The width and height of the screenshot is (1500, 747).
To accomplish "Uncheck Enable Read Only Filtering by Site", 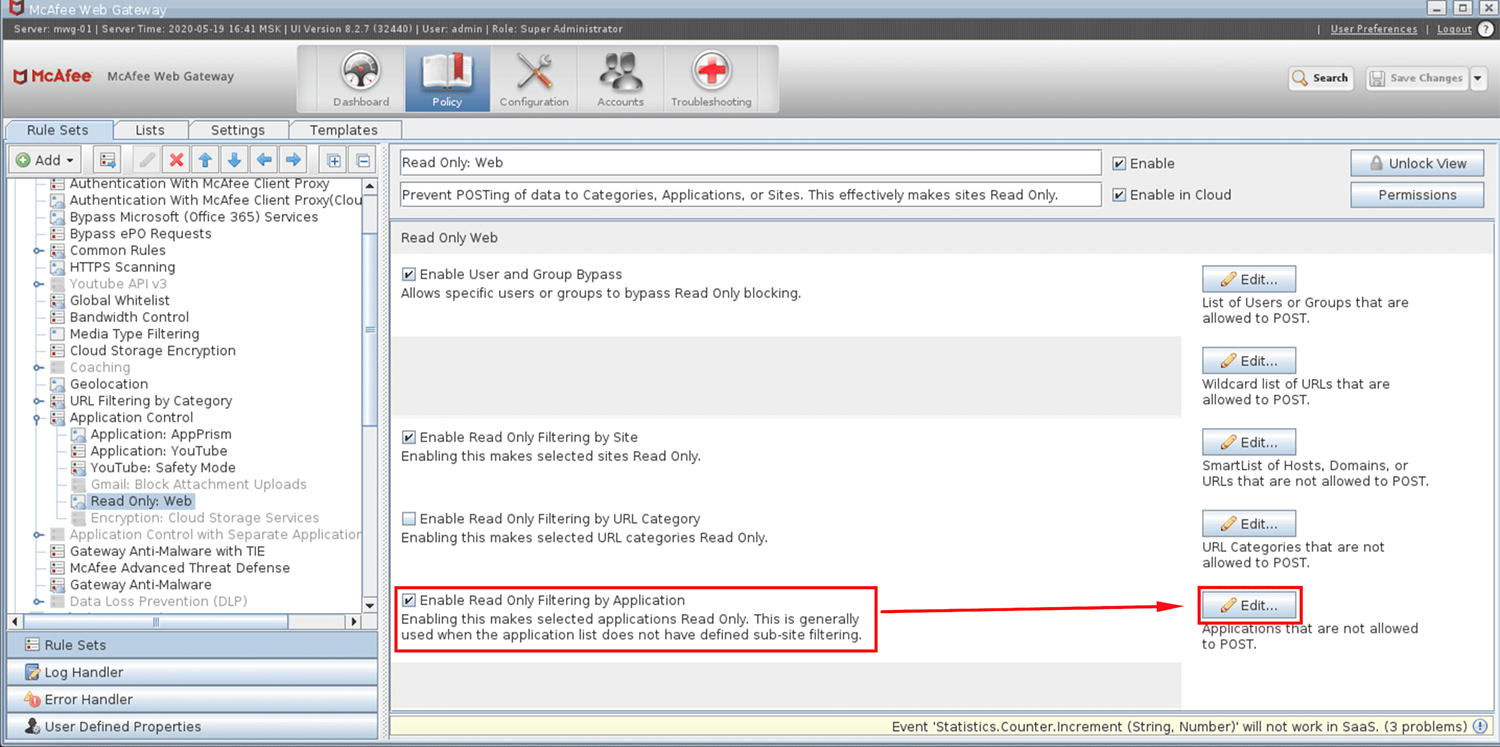I will click(x=408, y=437).
